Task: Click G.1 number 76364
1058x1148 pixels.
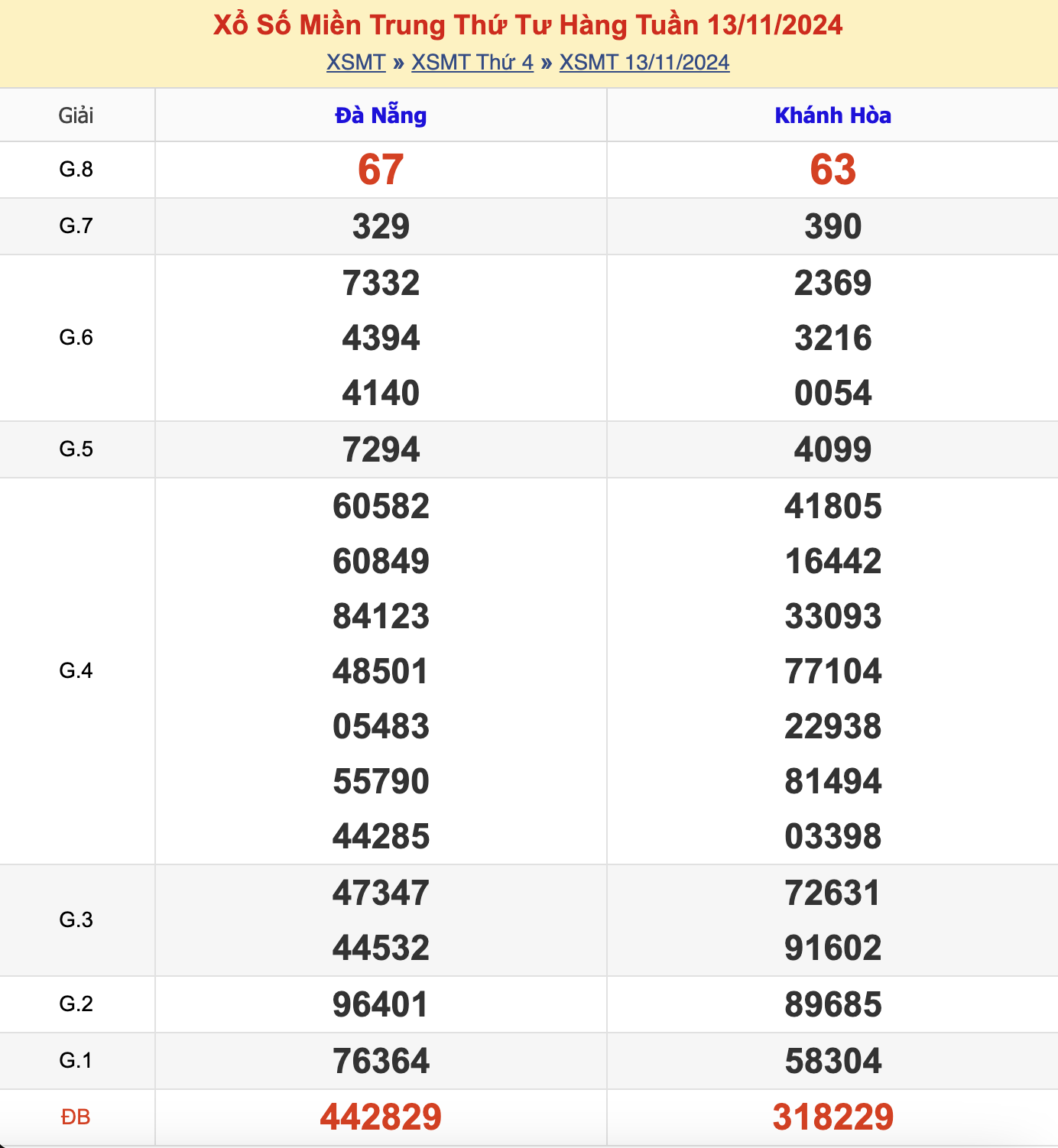Action: 381,1061
